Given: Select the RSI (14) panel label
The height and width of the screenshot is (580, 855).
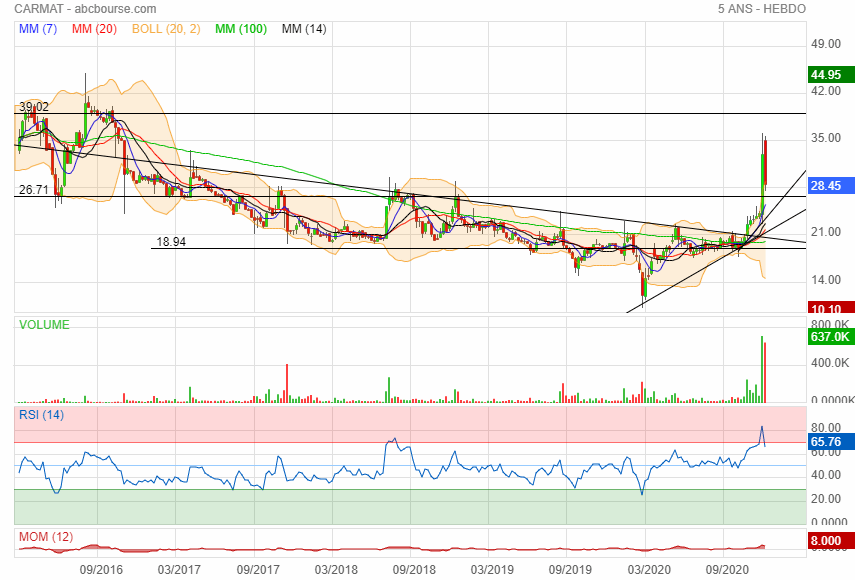Looking at the screenshot, I should [x=42, y=414].
